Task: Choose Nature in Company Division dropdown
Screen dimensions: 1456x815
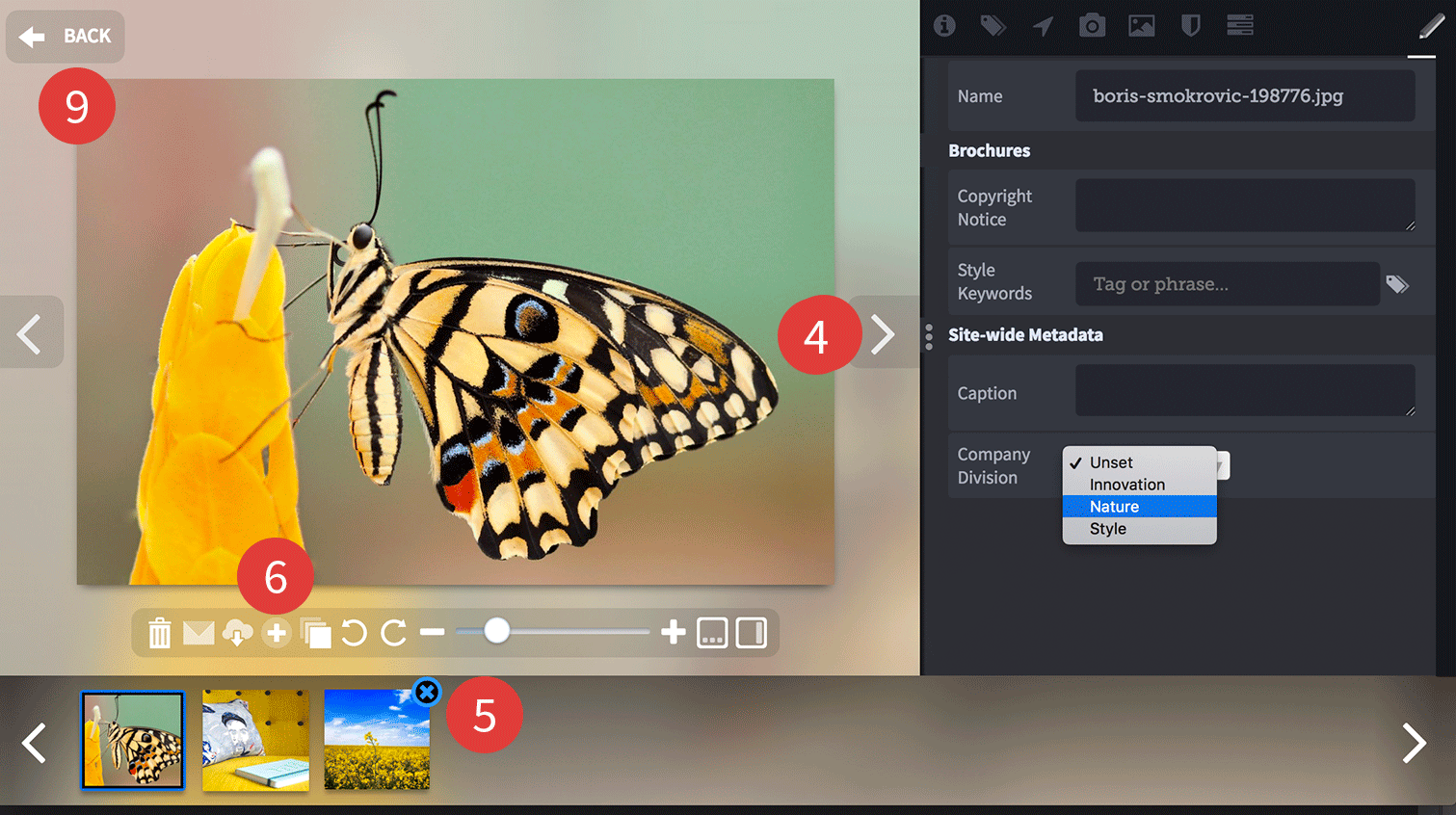Action: [1140, 507]
